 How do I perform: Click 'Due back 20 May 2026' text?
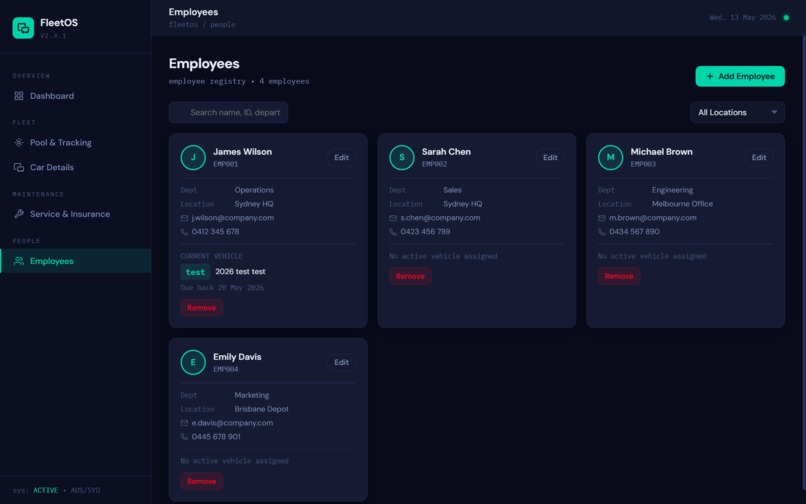point(222,287)
